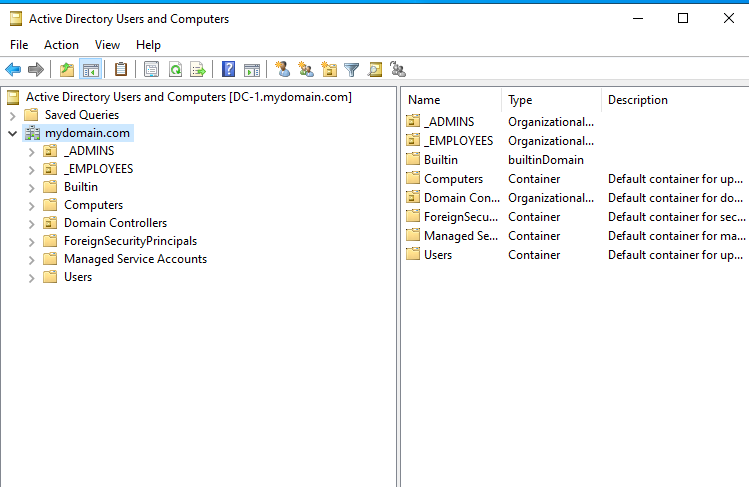Click the Export List toolbar icon

point(198,70)
